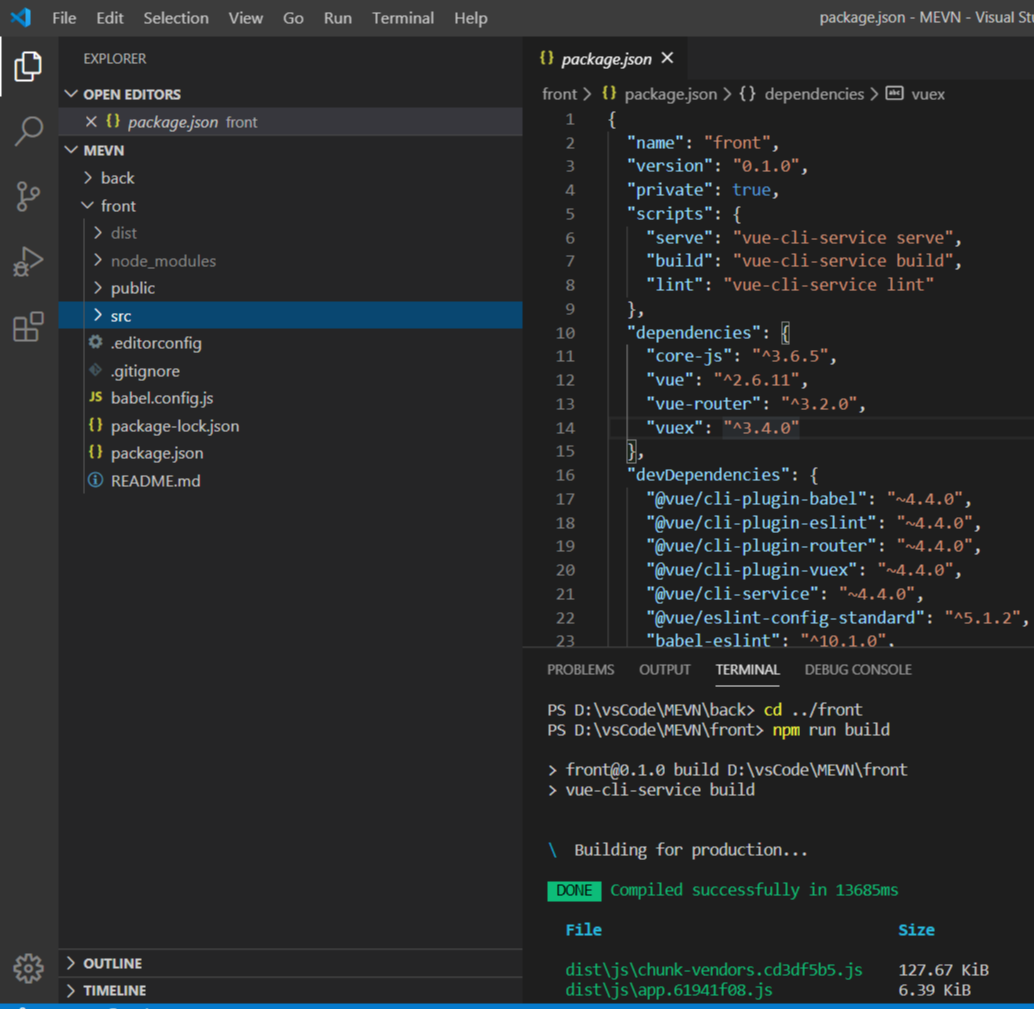Click dist\js\chunk-vendors.cd3df5b5.js in terminal
1034x1009 pixels.
click(x=714, y=969)
